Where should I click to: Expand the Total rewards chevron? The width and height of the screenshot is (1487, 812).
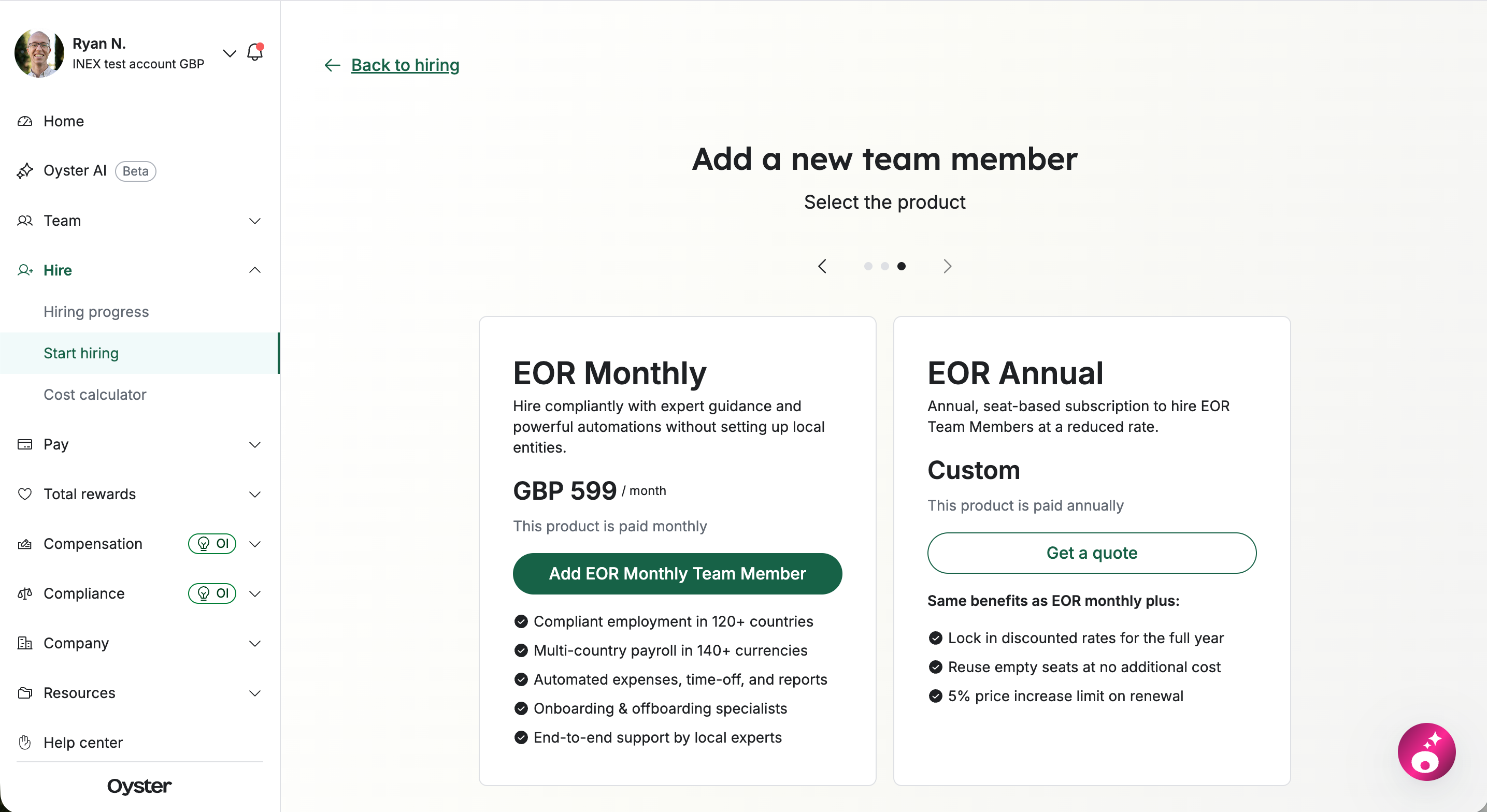(254, 494)
